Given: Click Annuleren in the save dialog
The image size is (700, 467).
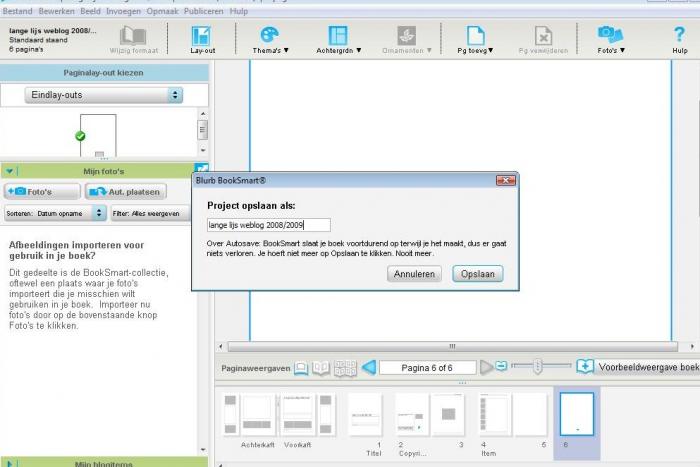Looking at the screenshot, I should [x=414, y=274].
